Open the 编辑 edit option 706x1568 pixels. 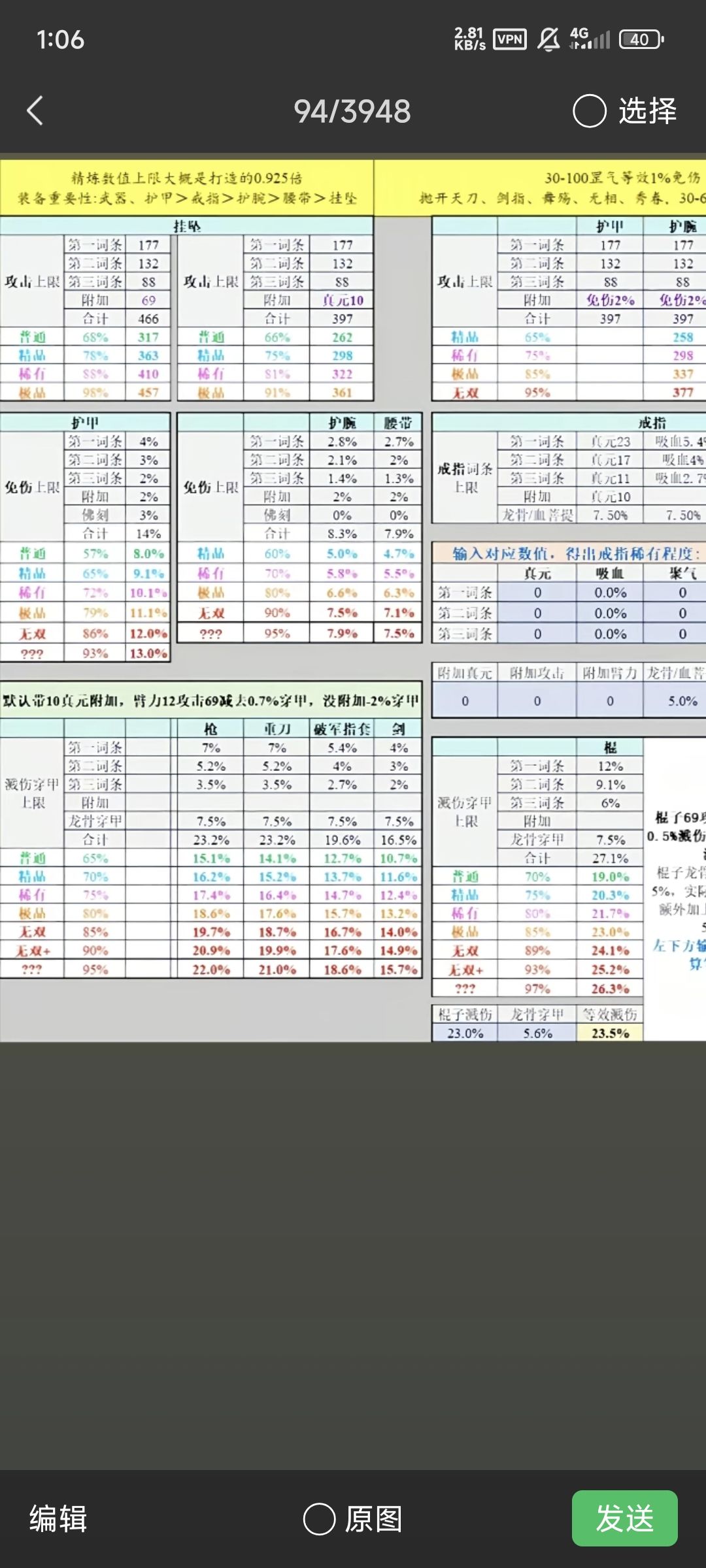tap(58, 1518)
